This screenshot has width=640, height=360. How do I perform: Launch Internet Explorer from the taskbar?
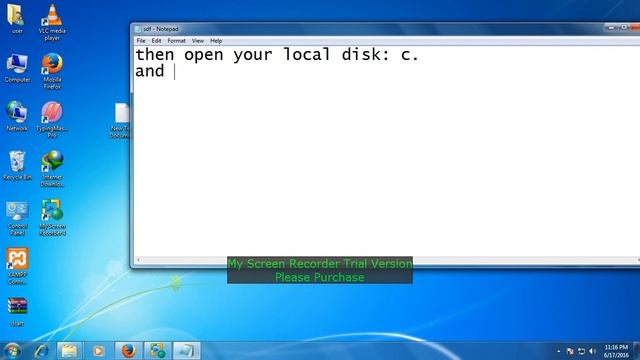[41, 351]
